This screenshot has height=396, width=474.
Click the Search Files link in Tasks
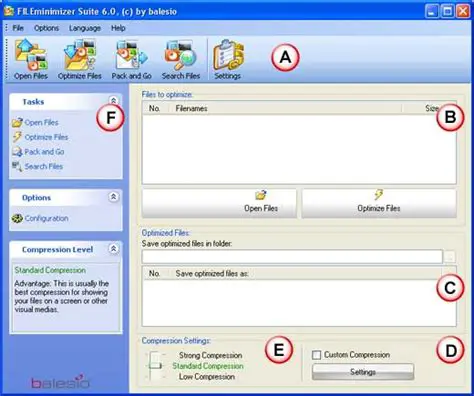[x=44, y=166]
